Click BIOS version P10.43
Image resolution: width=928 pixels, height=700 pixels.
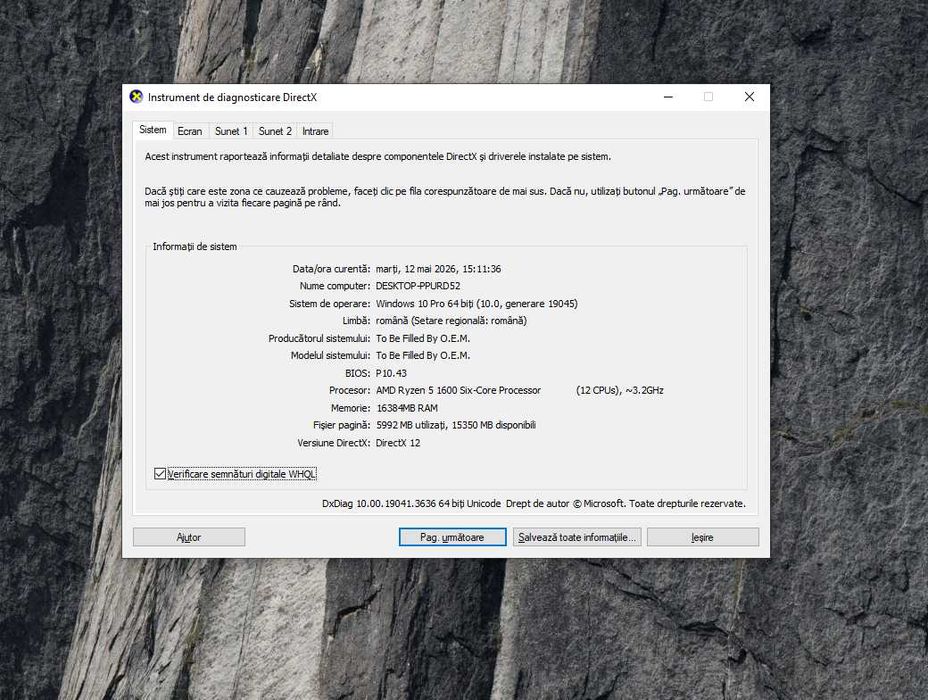pos(391,373)
